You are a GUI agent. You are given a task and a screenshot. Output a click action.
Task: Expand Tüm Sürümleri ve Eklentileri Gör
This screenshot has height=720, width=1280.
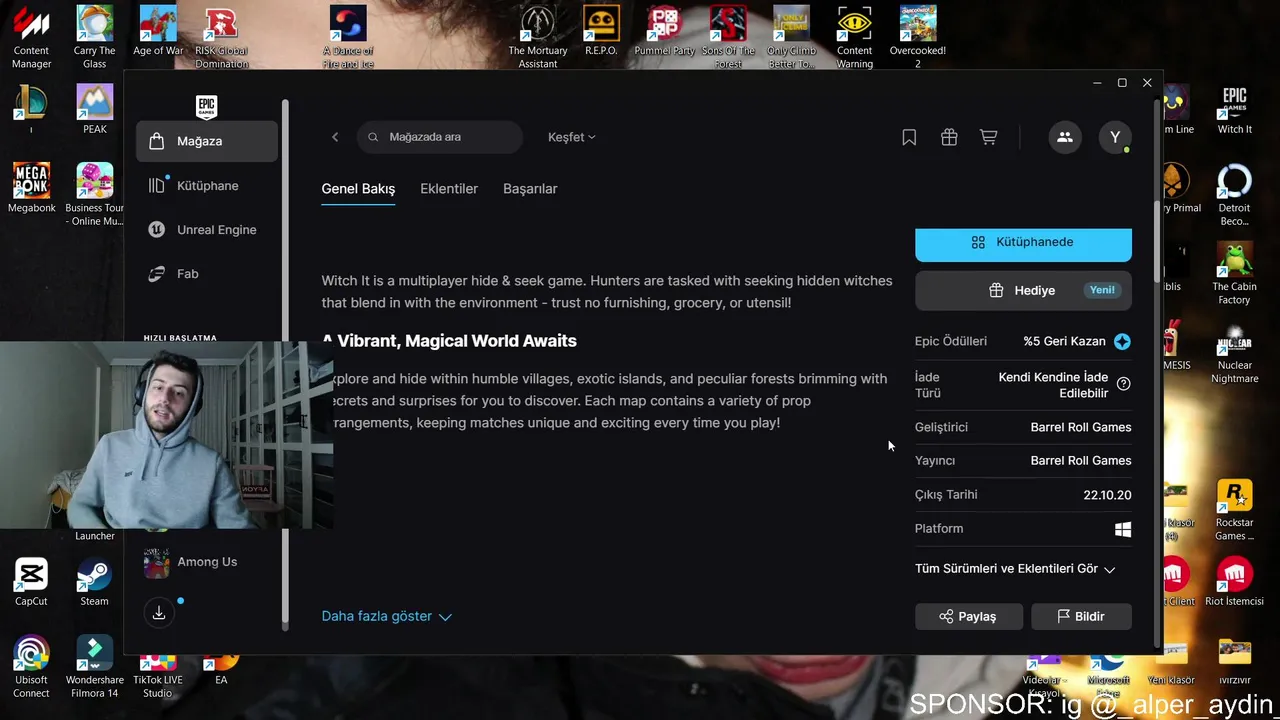1015,569
